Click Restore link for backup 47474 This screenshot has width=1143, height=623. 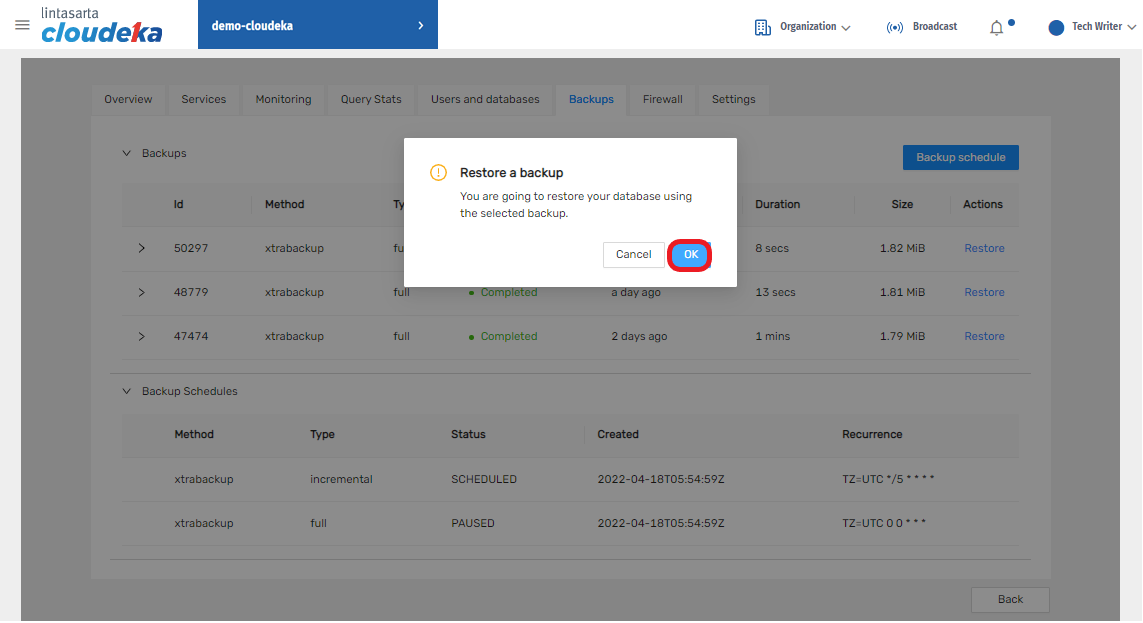click(x=984, y=336)
